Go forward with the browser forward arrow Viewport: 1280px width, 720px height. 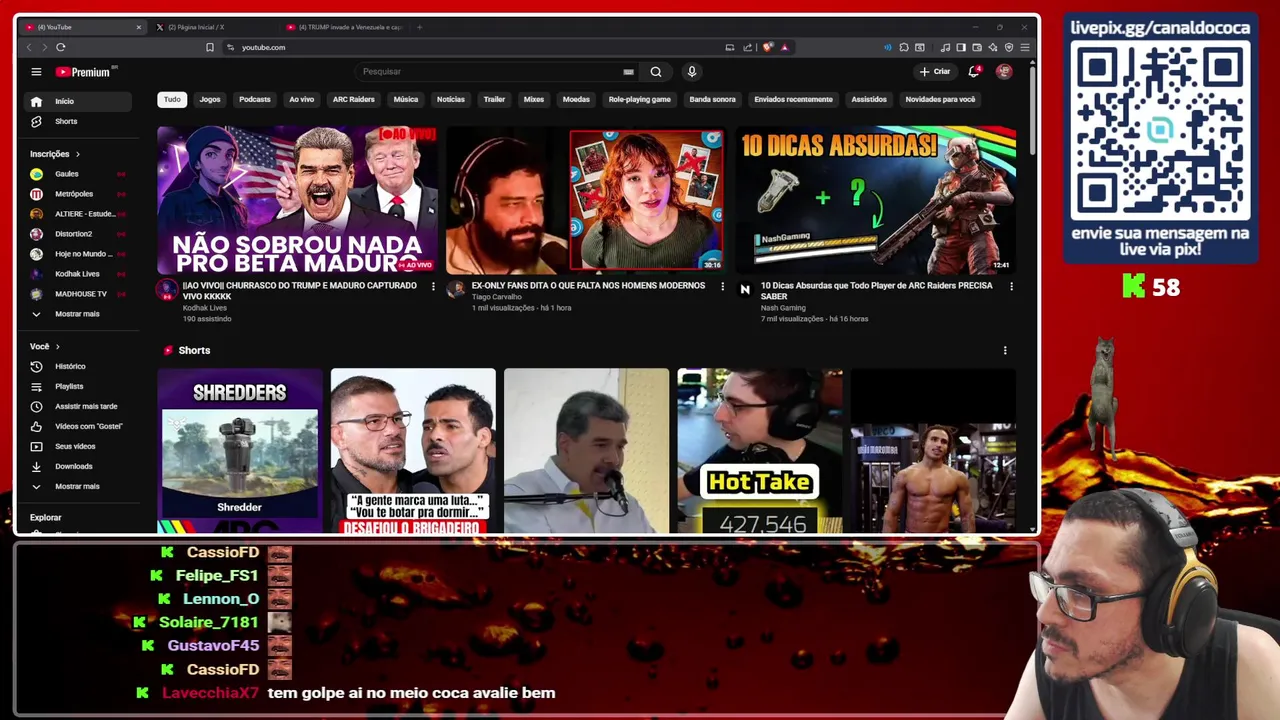(44, 47)
